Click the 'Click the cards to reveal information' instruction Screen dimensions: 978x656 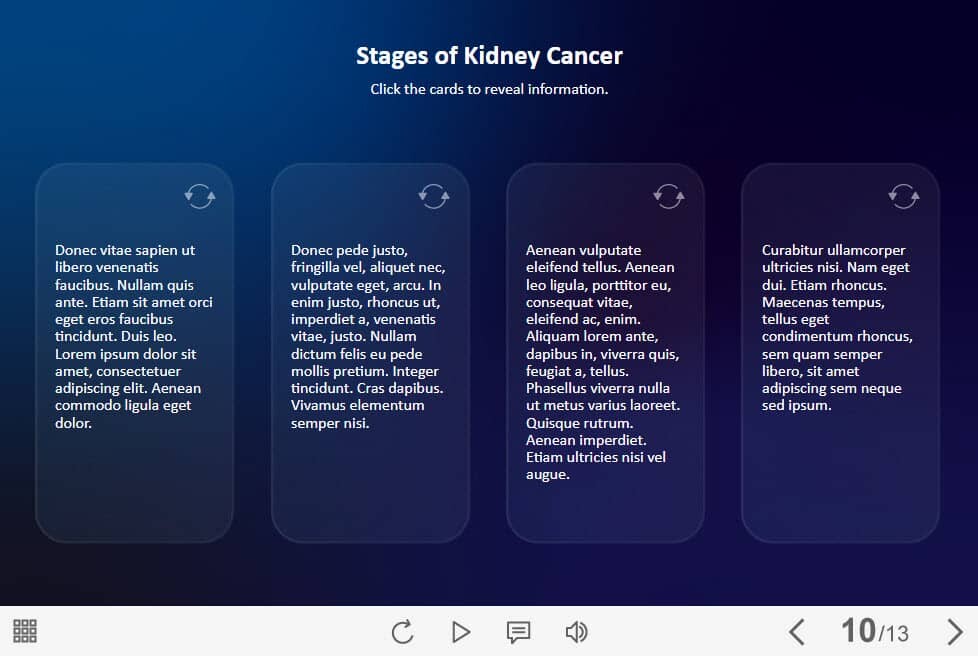coord(489,89)
